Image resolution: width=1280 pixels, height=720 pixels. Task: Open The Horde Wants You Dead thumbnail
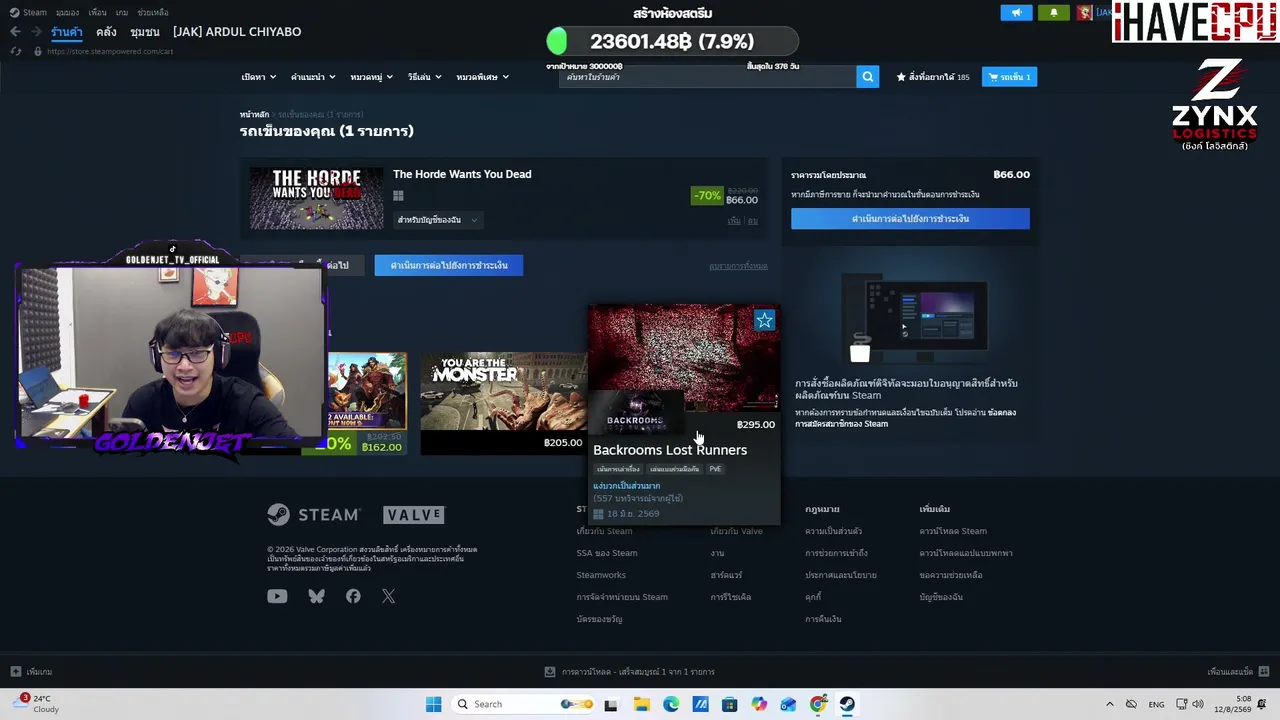click(316, 198)
